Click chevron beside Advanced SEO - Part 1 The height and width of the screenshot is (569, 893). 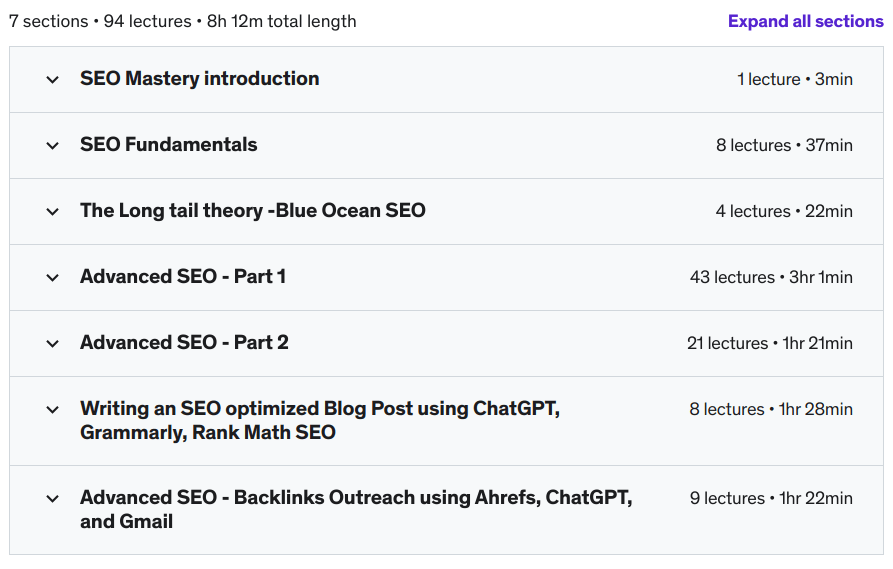click(x=53, y=278)
